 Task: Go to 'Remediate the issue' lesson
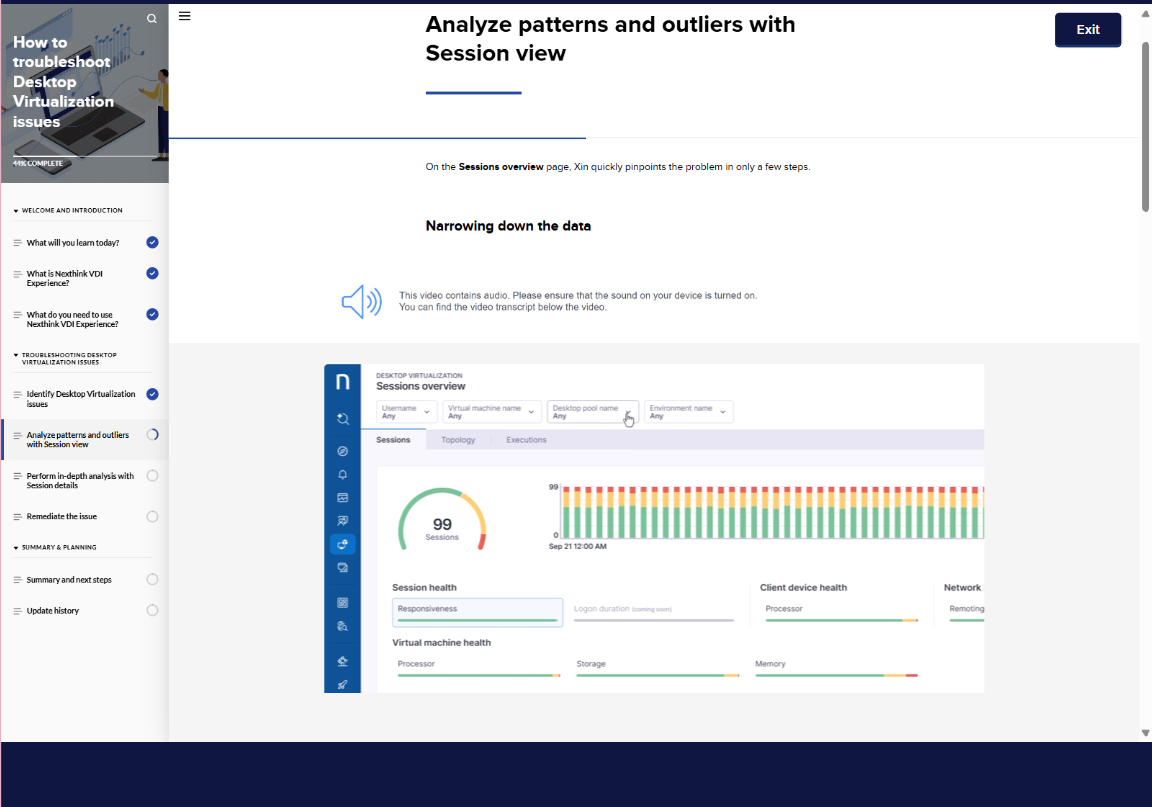(62, 517)
